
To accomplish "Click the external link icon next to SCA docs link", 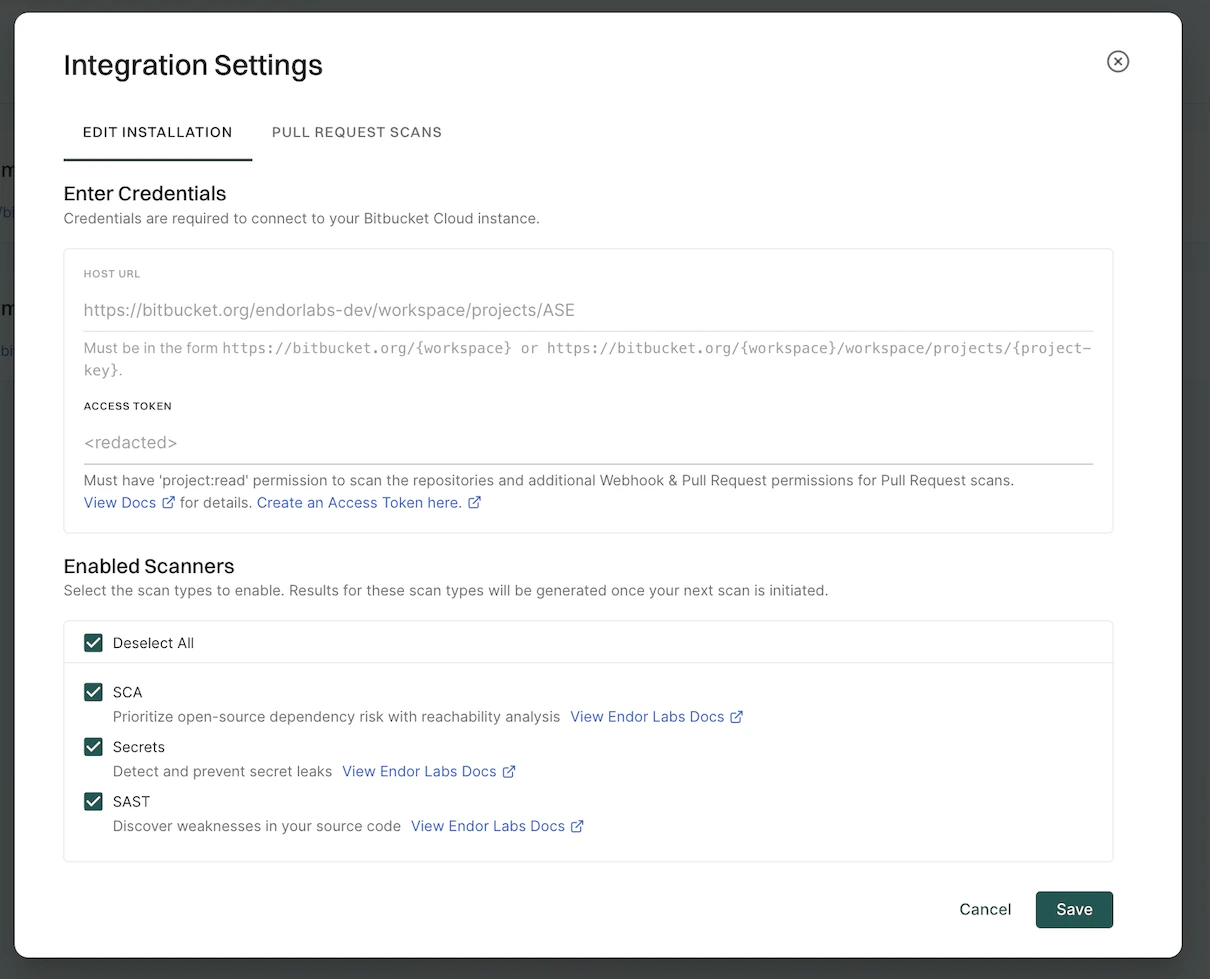I will (x=737, y=716).
